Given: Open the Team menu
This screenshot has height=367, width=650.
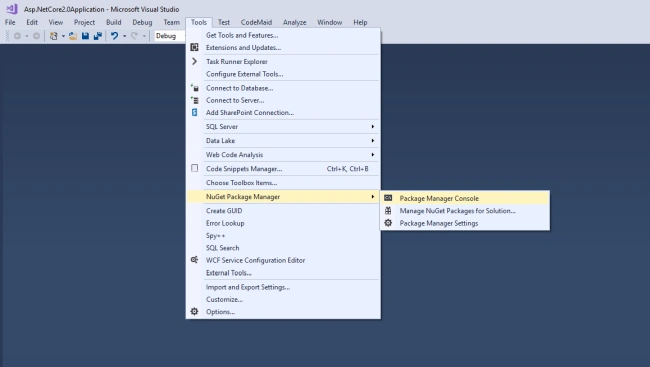Looking at the screenshot, I should [171, 22].
